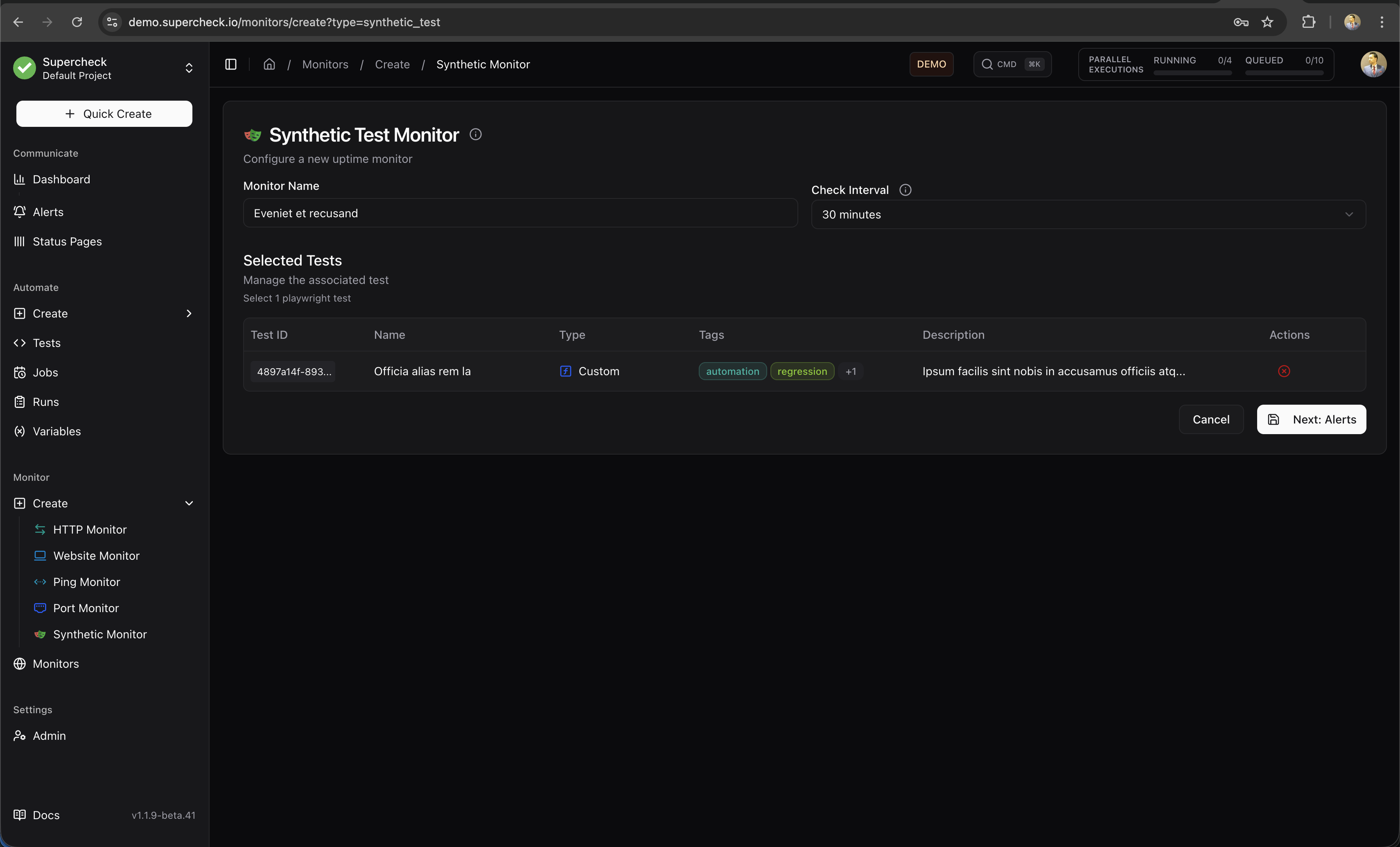
Task: Click the Monitor Name input field
Action: [x=520, y=213]
